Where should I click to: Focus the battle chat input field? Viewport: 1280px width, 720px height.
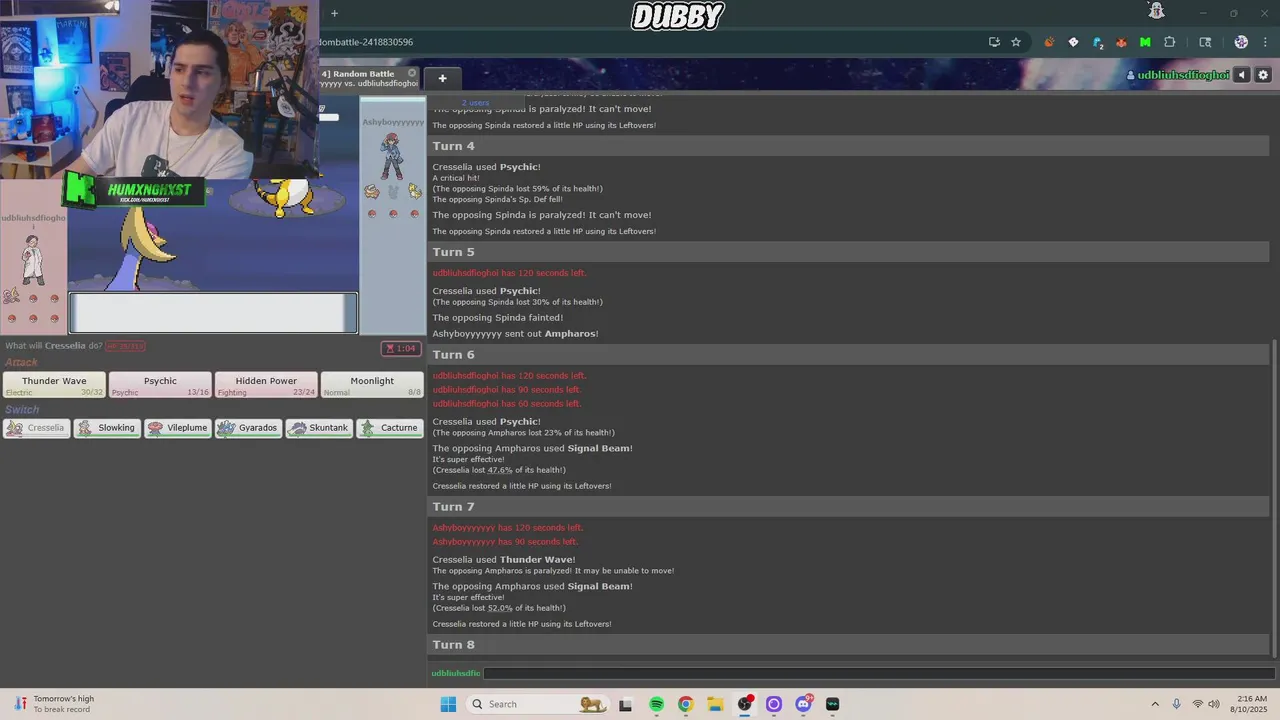pyautogui.click(x=878, y=673)
